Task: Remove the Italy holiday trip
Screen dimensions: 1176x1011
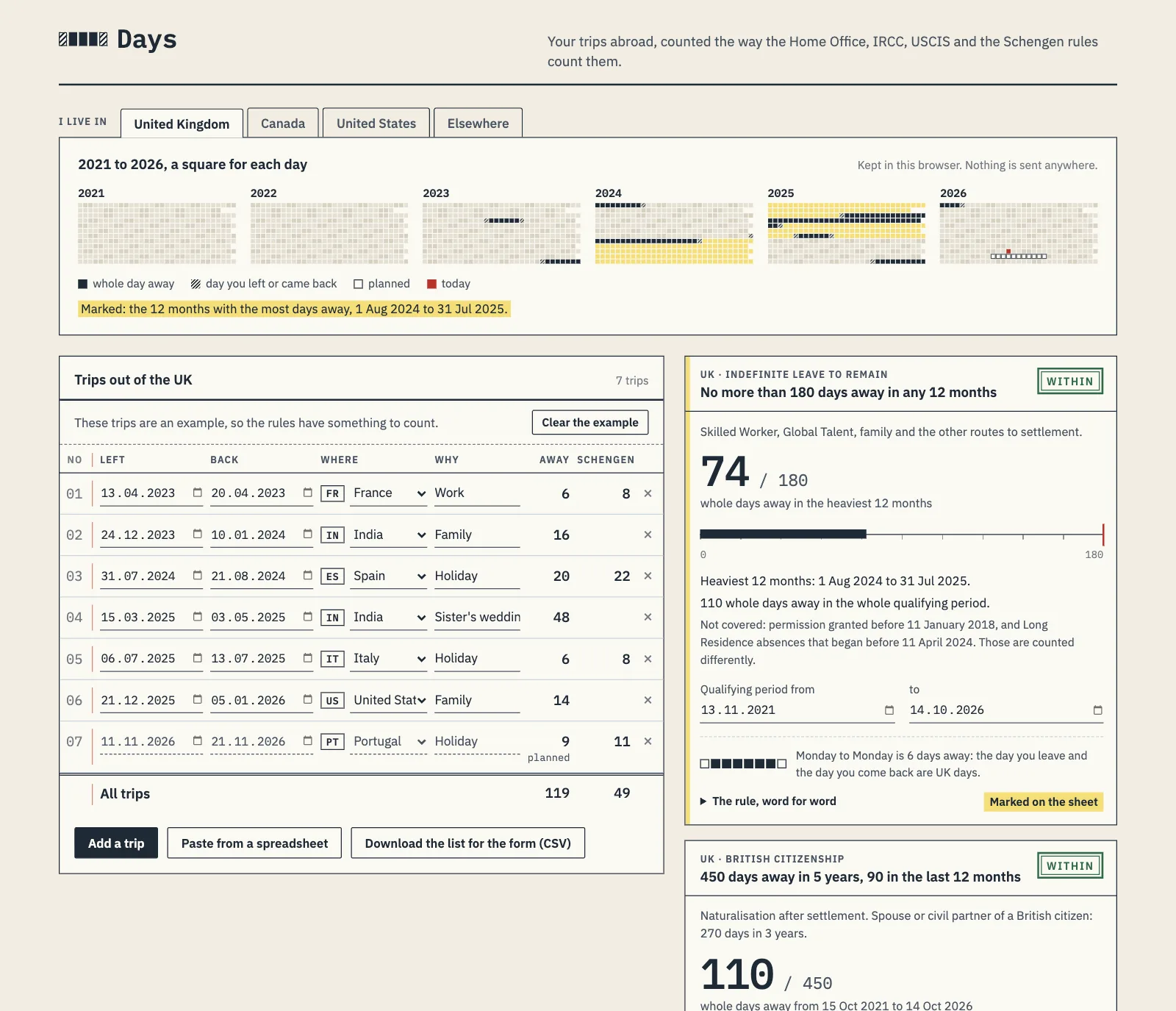Action: pyautogui.click(x=648, y=659)
